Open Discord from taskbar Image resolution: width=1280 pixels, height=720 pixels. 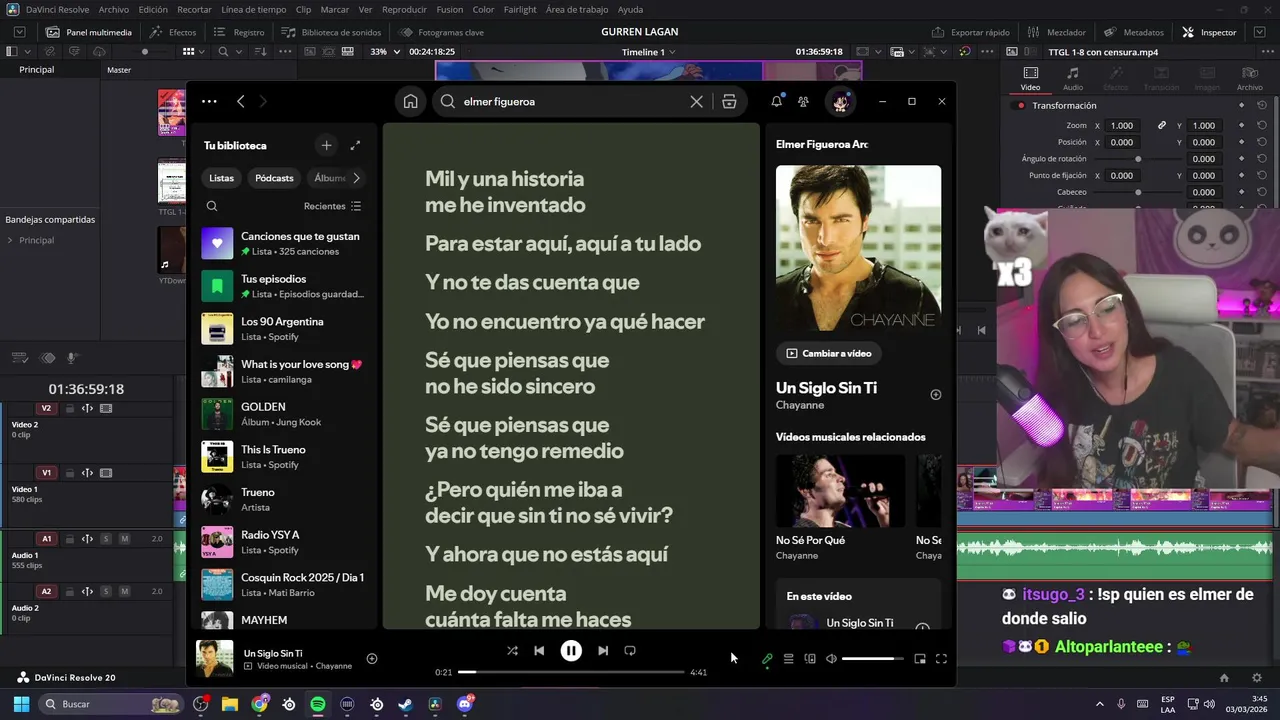point(464,704)
